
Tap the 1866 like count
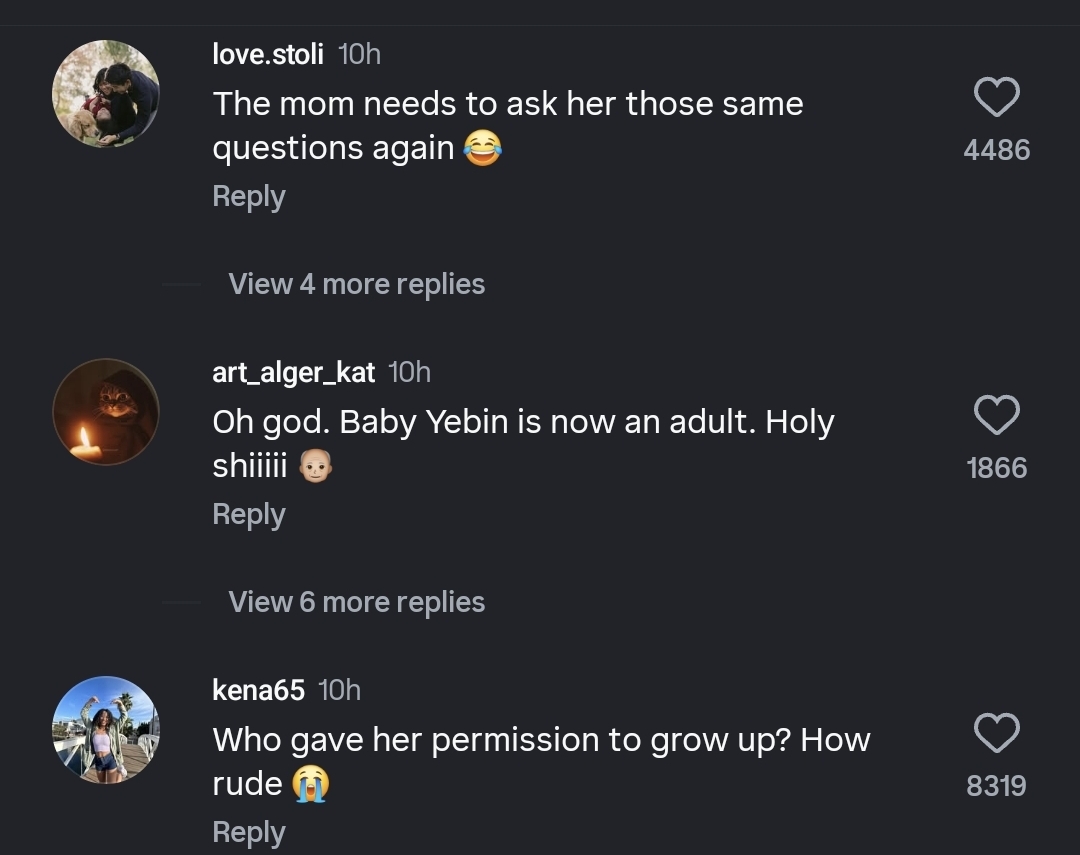pyautogui.click(x=996, y=468)
